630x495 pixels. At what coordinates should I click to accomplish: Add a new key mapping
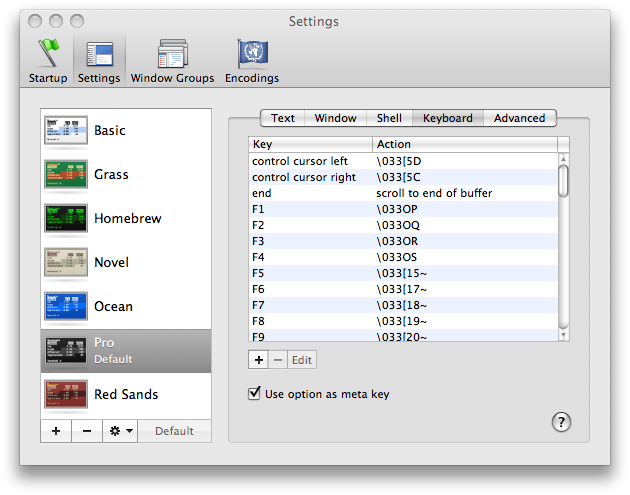pos(259,360)
